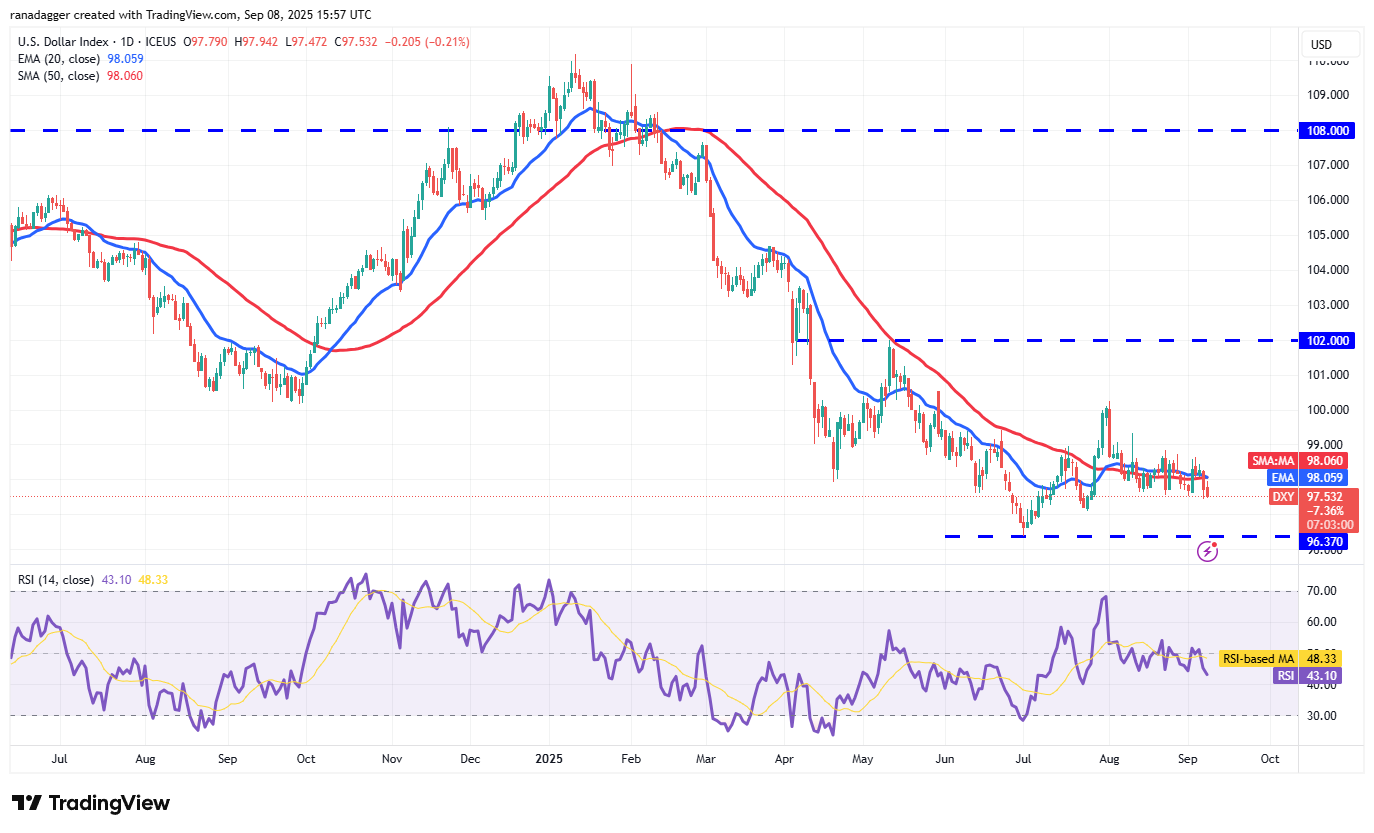Toggle the RSI (14, close) indicator off
1374x833 pixels.
tap(55, 580)
